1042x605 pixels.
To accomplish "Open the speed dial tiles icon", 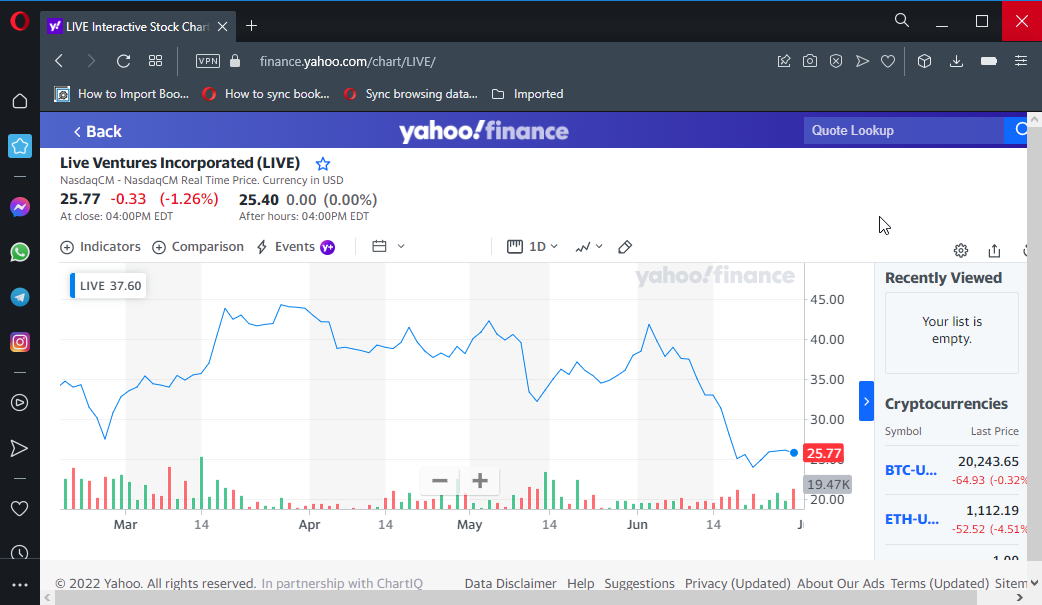I will (x=156, y=61).
